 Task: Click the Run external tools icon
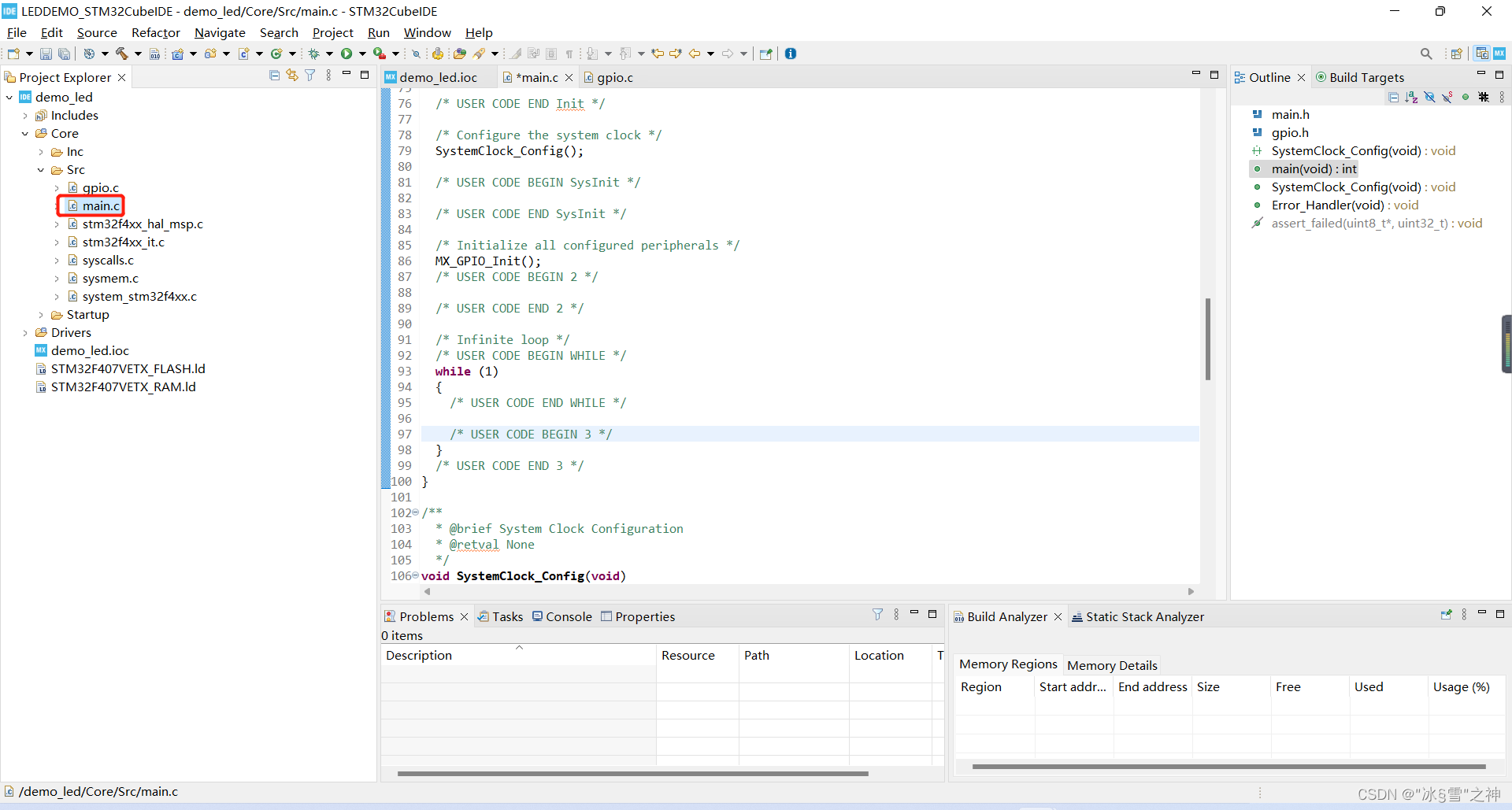coord(379,54)
